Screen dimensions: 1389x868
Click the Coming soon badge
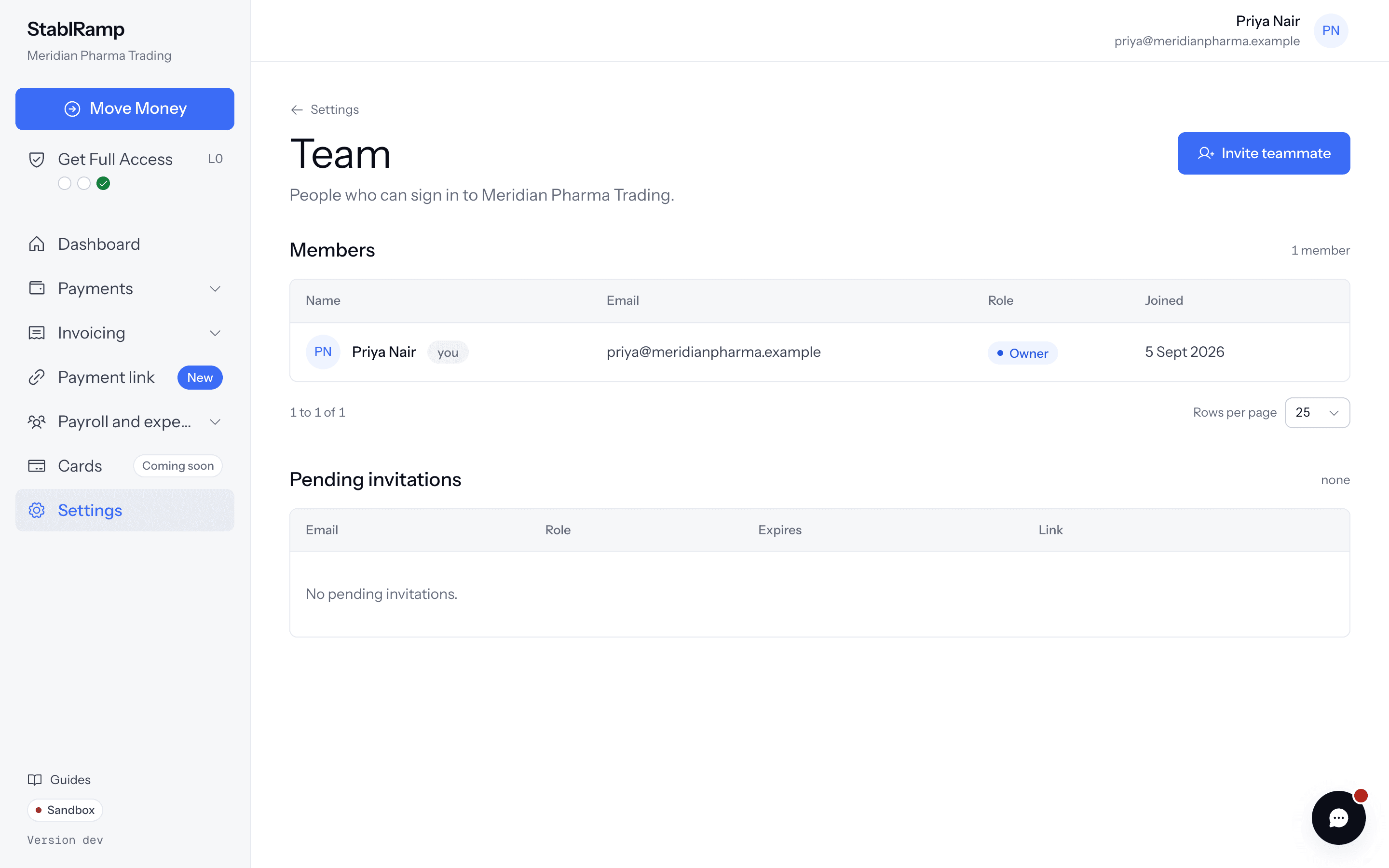[178, 465]
